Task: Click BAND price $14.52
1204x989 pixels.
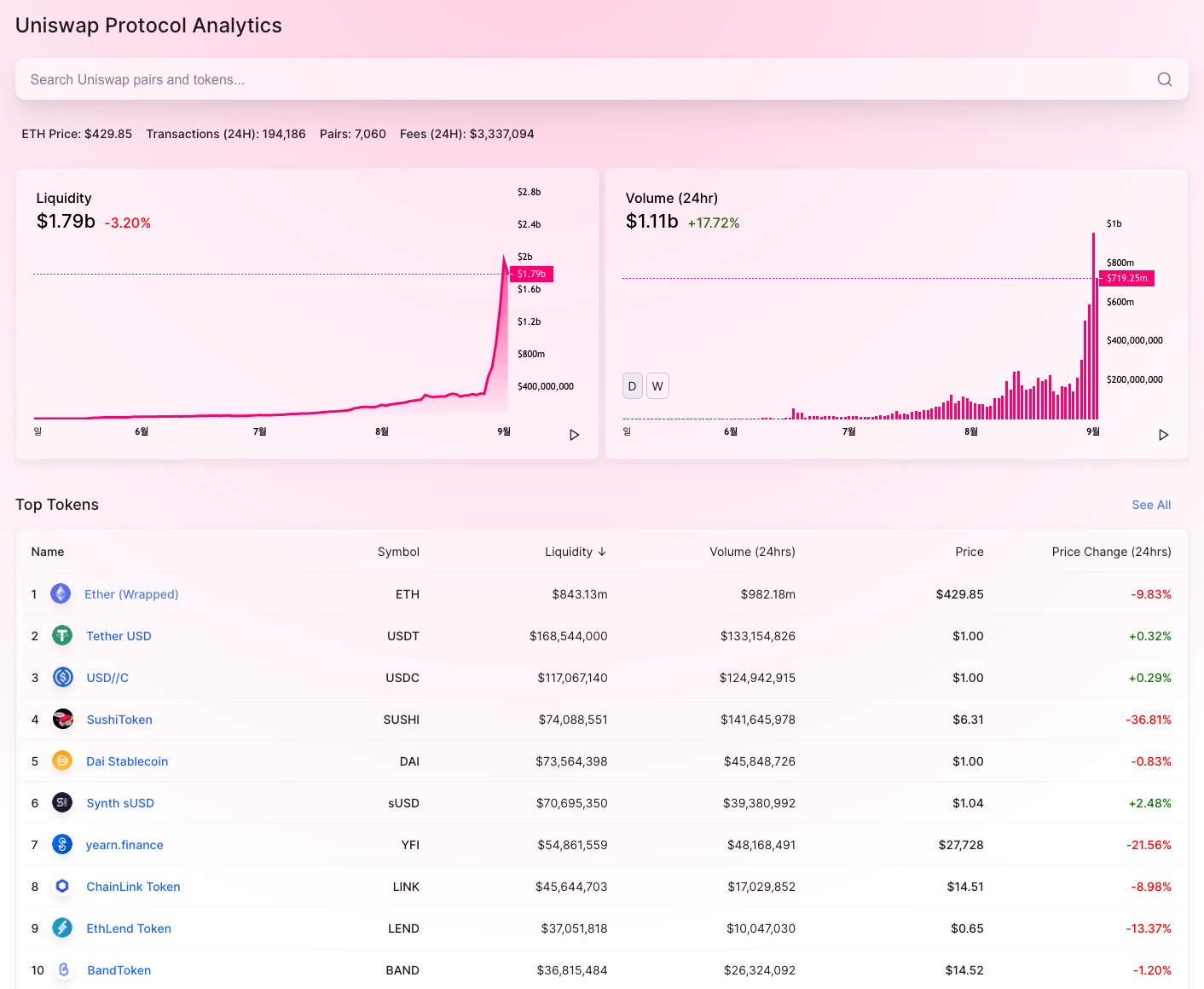Action: click(x=964, y=970)
